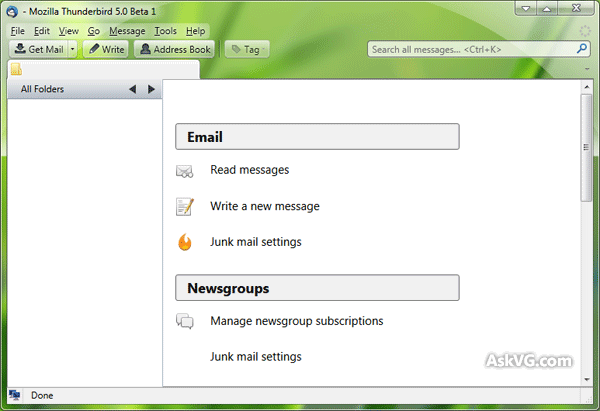Click the folder icon on the mail tab
The height and width of the screenshot is (411, 600).
(x=16, y=69)
